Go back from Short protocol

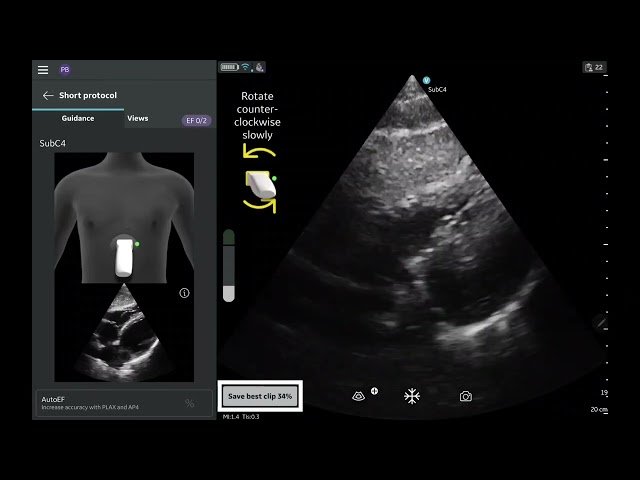coord(48,96)
